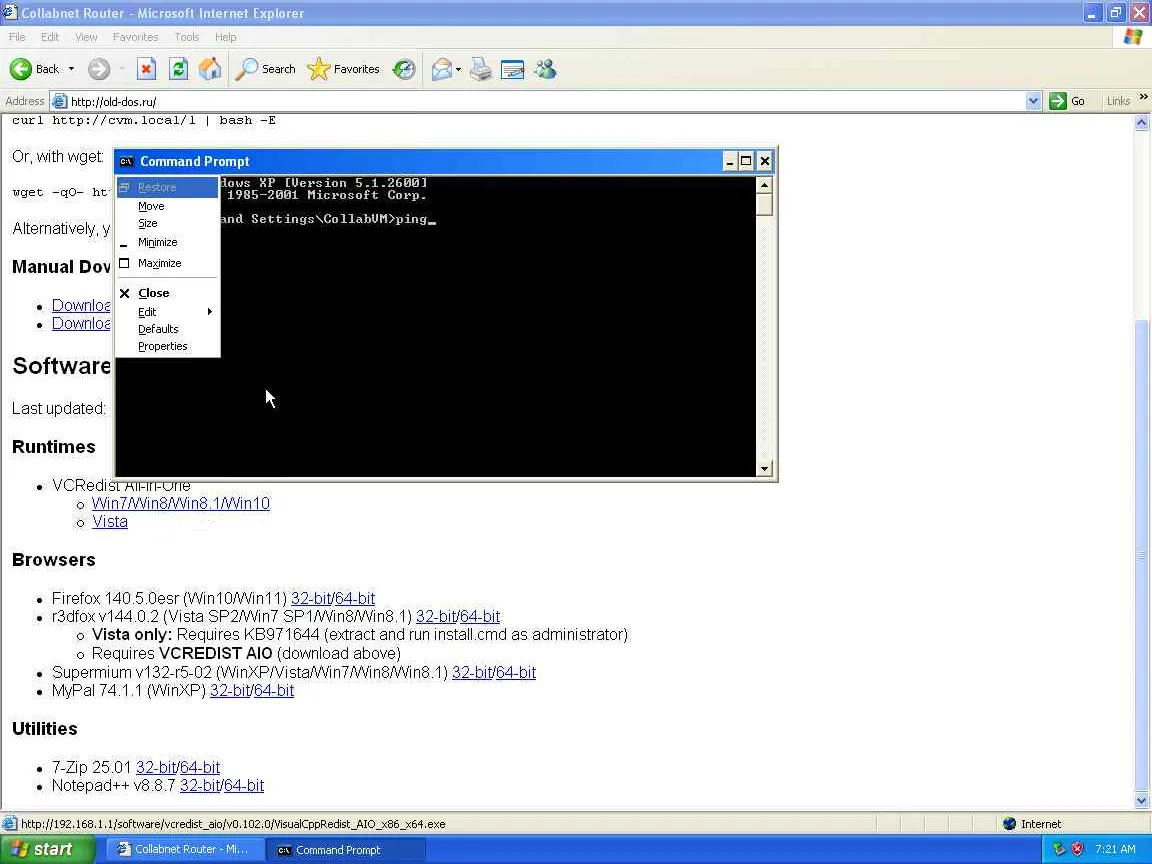Open the Vista VCRedist link
This screenshot has height=864, width=1152.
pyautogui.click(x=109, y=522)
